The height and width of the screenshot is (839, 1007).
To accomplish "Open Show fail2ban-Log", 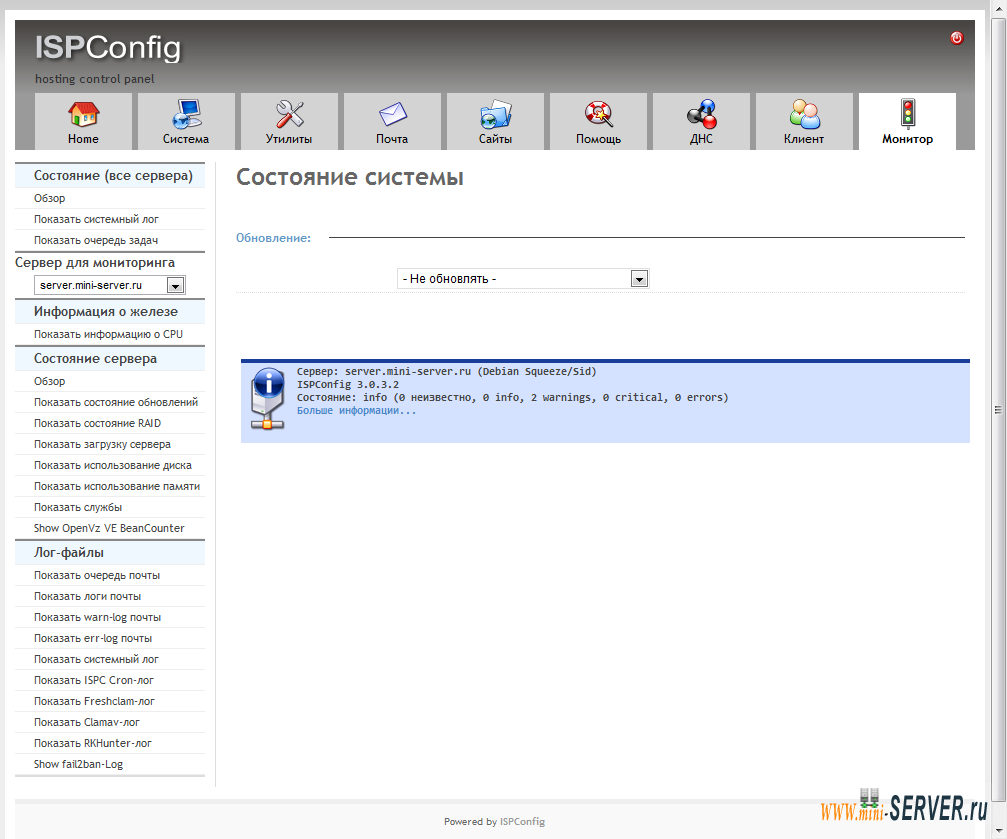I will 78,764.
